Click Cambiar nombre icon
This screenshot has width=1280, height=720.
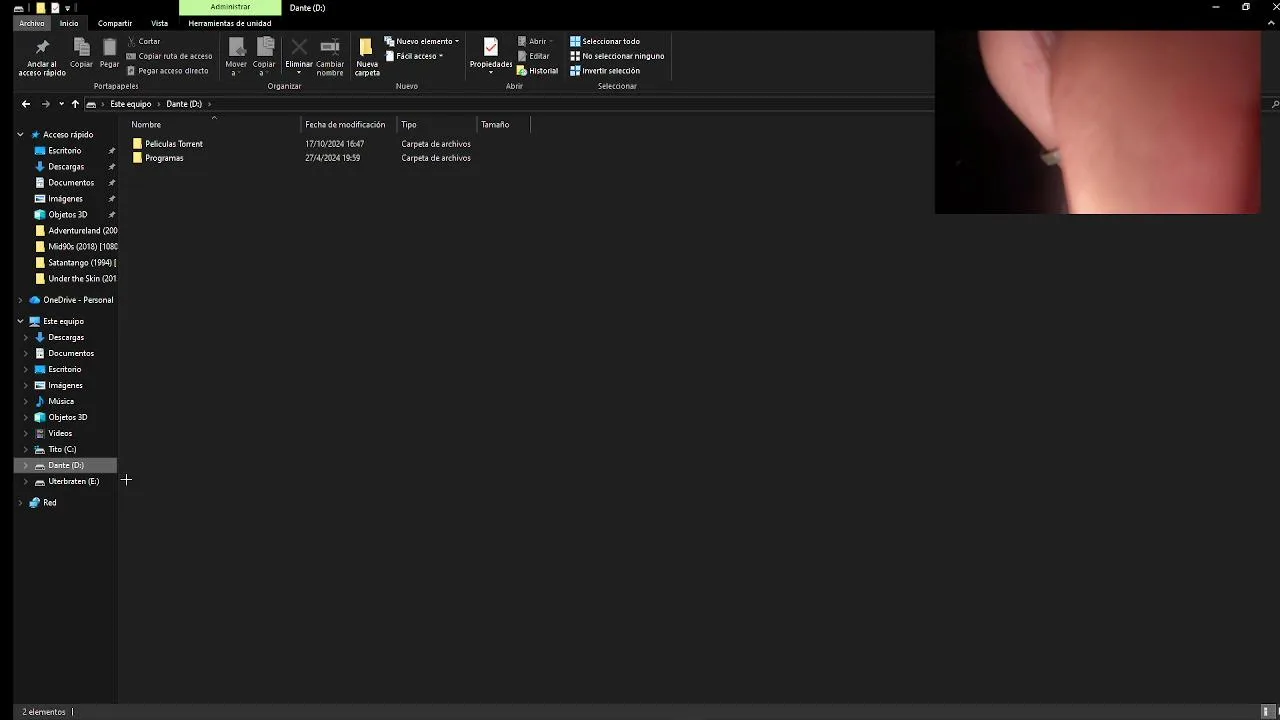point(330,47)
